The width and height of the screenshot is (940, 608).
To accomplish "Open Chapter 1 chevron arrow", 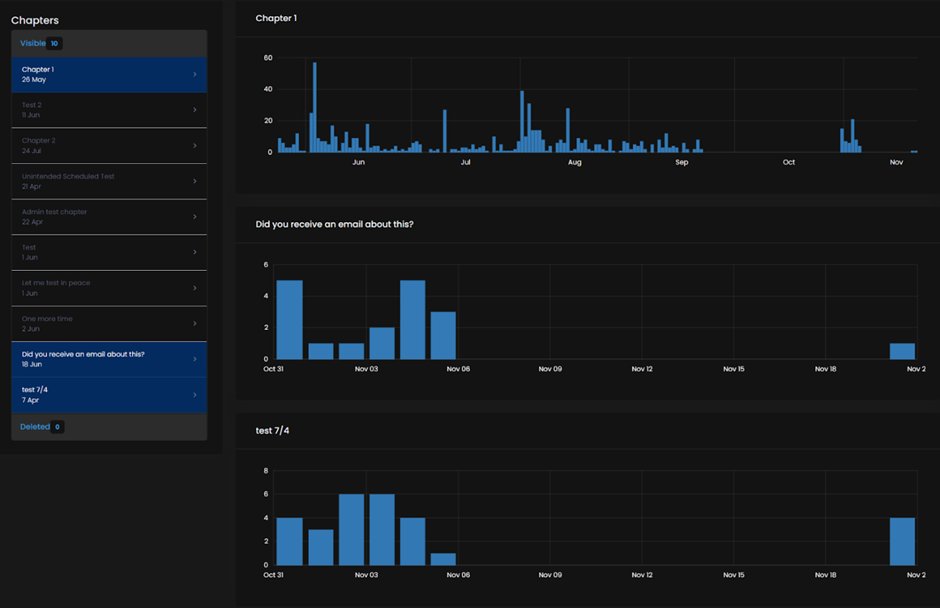I will coord(195,74).
